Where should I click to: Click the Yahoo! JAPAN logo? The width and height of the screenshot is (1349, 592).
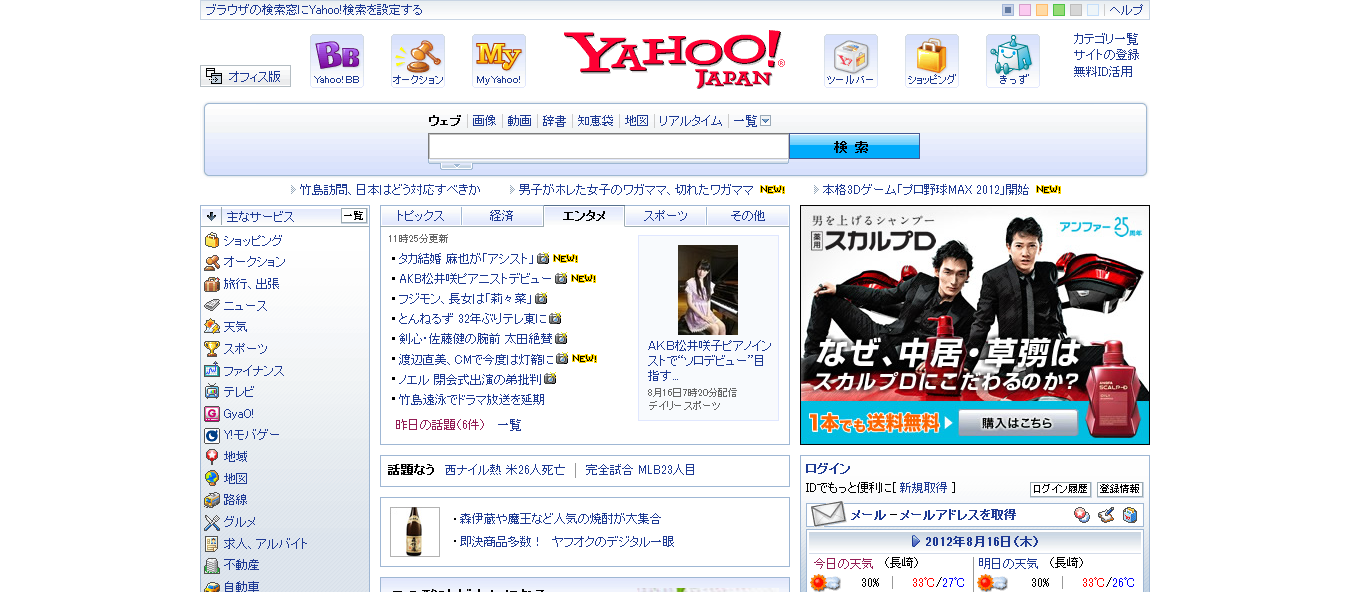tap(674, 59)
